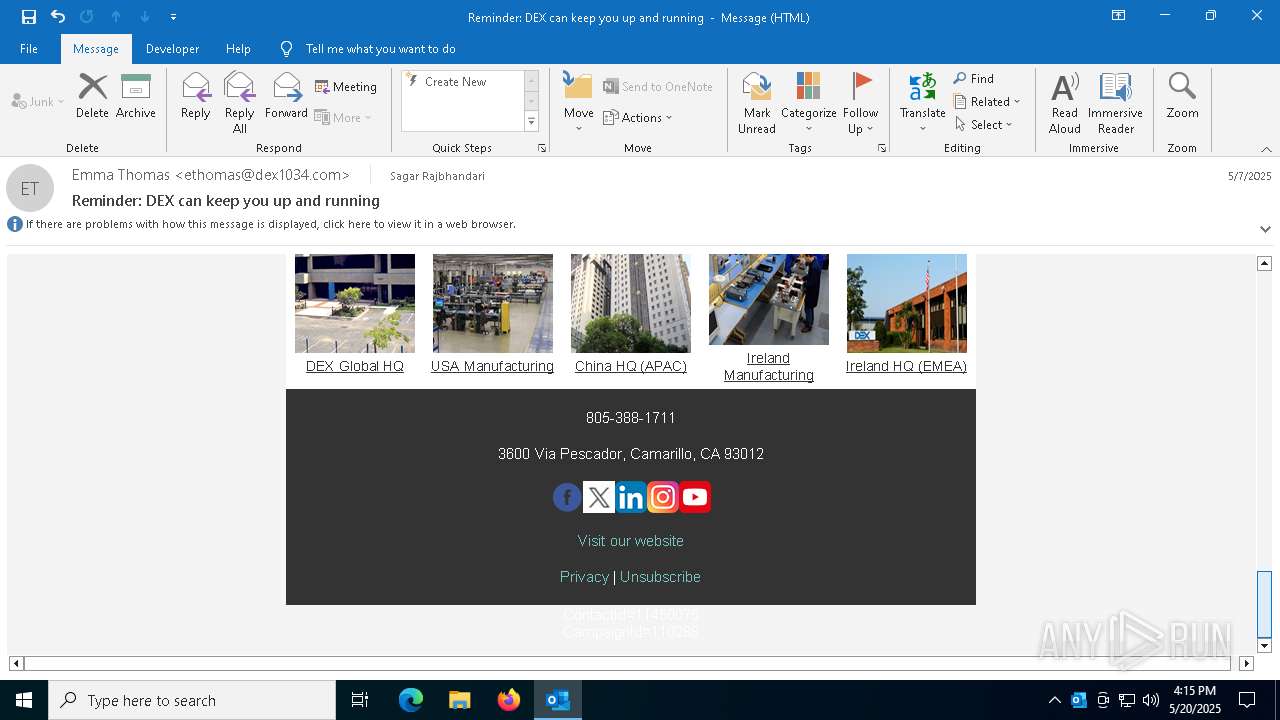The width and height of the screenshot is (1280, 720).
Task: Open the Help ribbon tab
Action: tap(238, 49)
